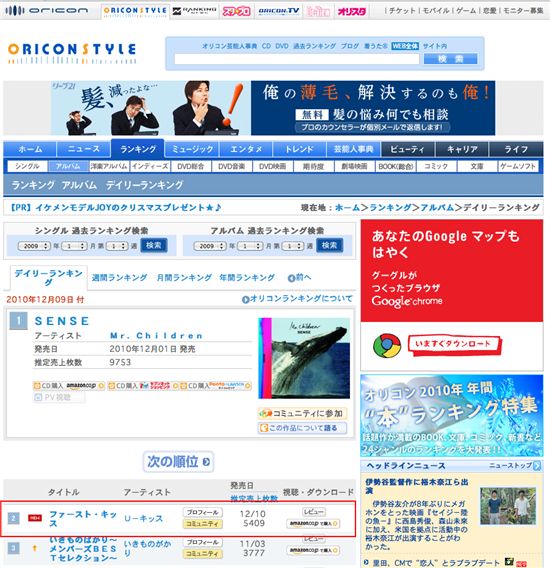Viewport: 550px width, 568px height.
Task: Open the オリスタ logo link
Action: pyautogui.click(x=351, y=12)
